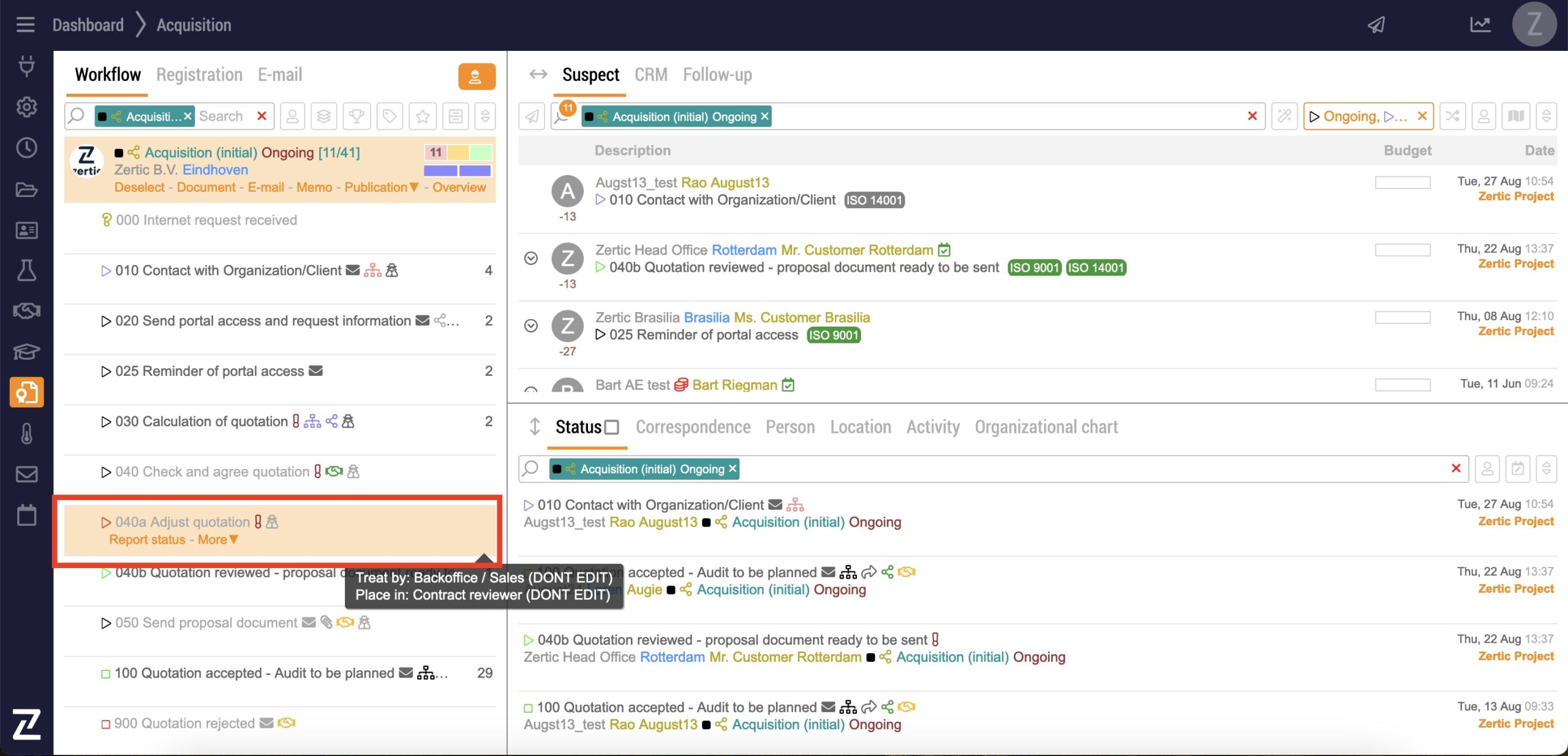Screen dimensions: 1568x756
Task: Expand the More dropdown under 040a Adjust quotation
Action: (x=218, y=539)
